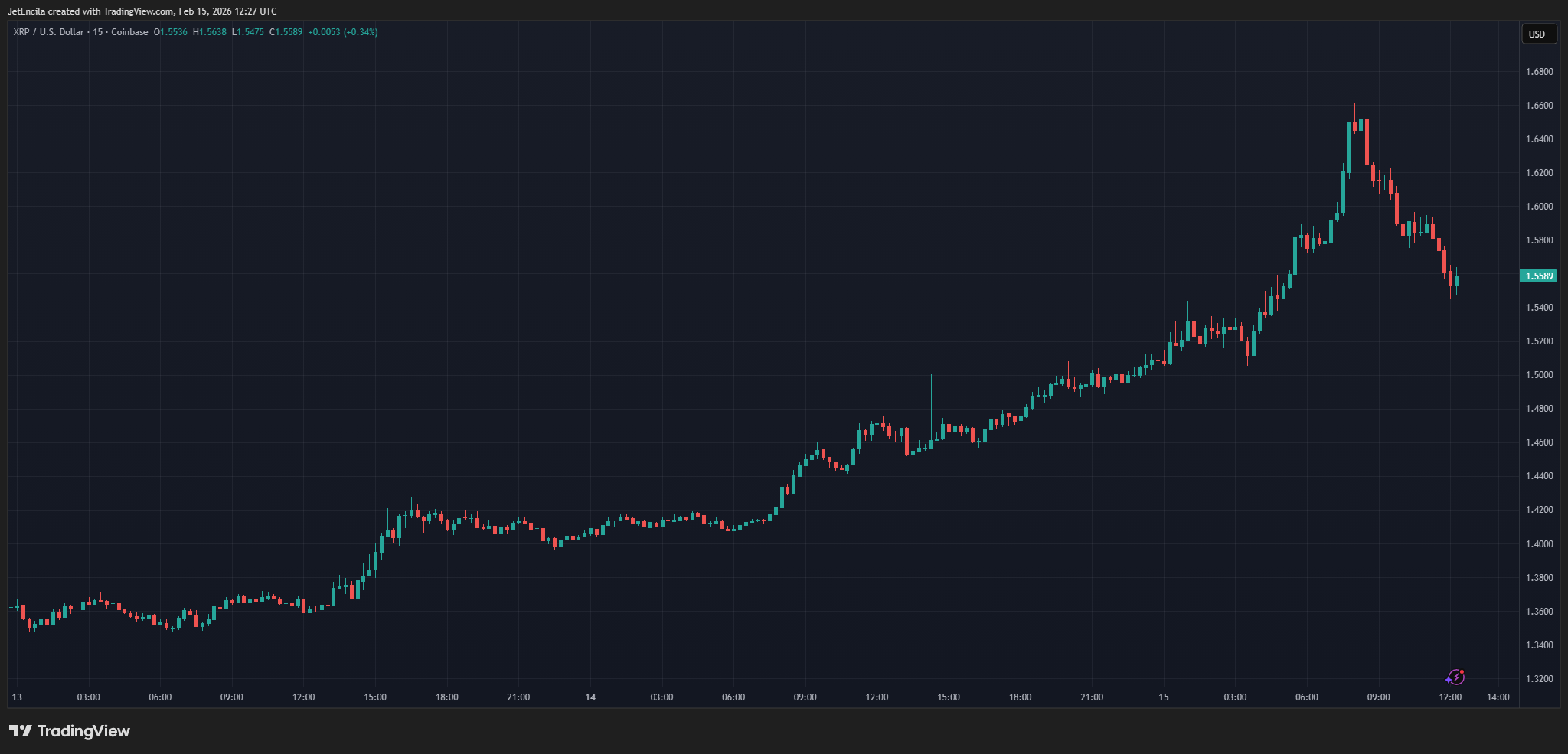Click the 1.4200 price axis label
The image size is (1568, 754).
[x=1539, y=510]
